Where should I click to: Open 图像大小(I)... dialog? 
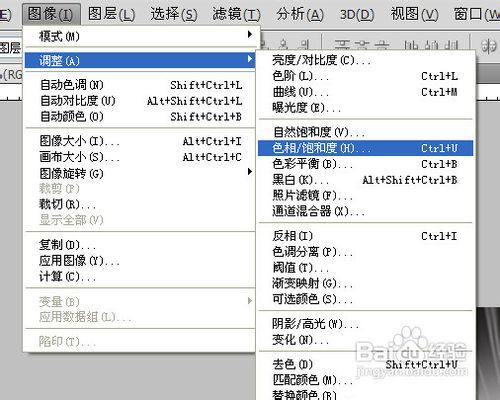[x=140, y=141]
